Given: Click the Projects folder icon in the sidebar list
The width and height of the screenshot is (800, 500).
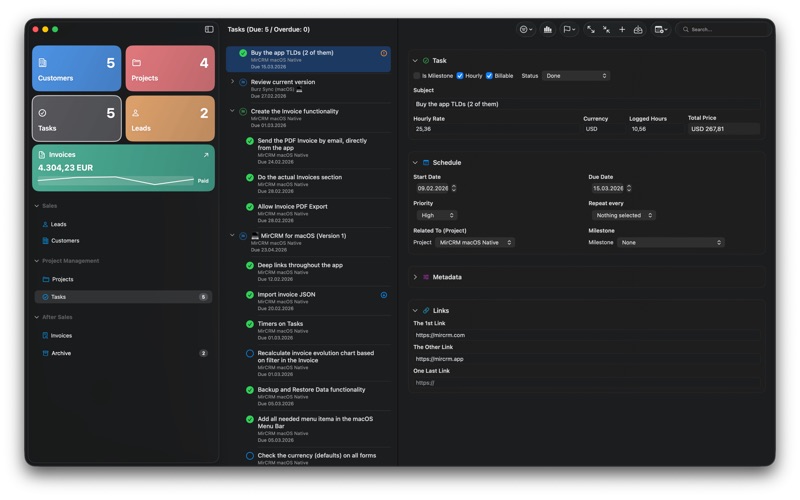Looking at the screenshot, I should [x=46, y=280].
